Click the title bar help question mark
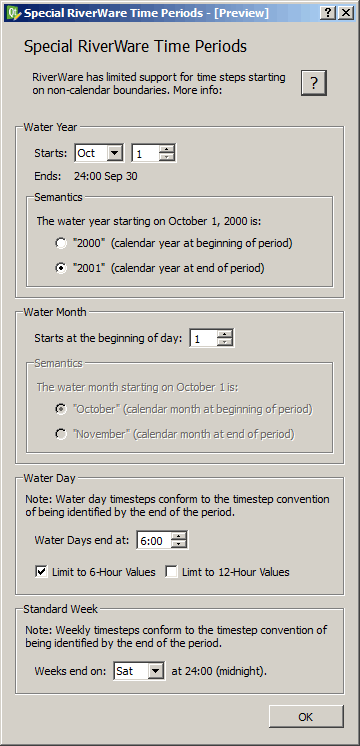The width and height of the screenshot is (360, 746). pyautogui.click(x=327, y=13)
